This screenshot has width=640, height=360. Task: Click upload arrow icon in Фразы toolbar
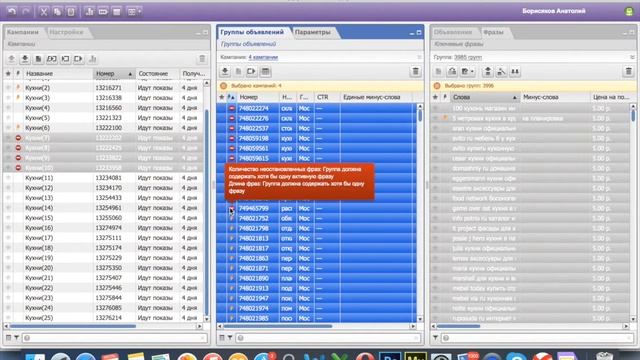[487, 71]
